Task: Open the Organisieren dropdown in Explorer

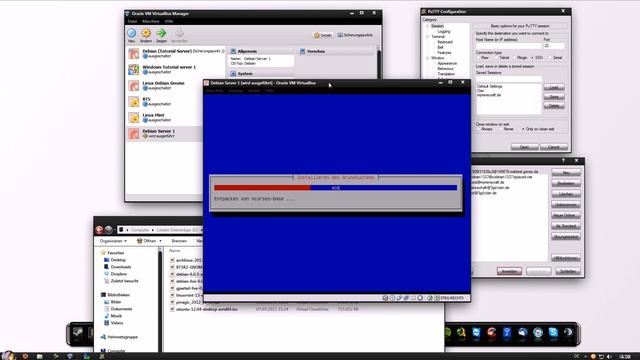Action: pos(113,241)
